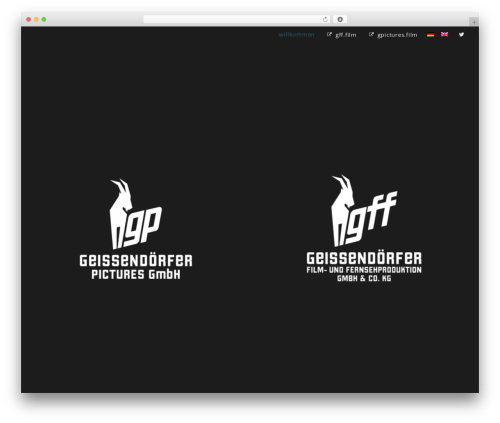
Task: Click the round button beside the address bar
Action: coord(340,20)
